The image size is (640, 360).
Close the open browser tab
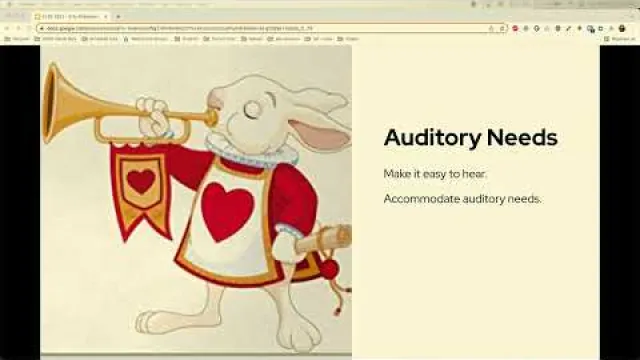[x=105, y=17]
